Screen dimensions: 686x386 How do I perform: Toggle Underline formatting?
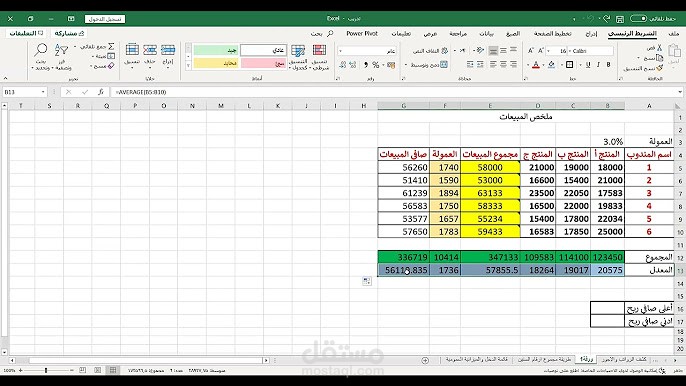pos(588,65)
